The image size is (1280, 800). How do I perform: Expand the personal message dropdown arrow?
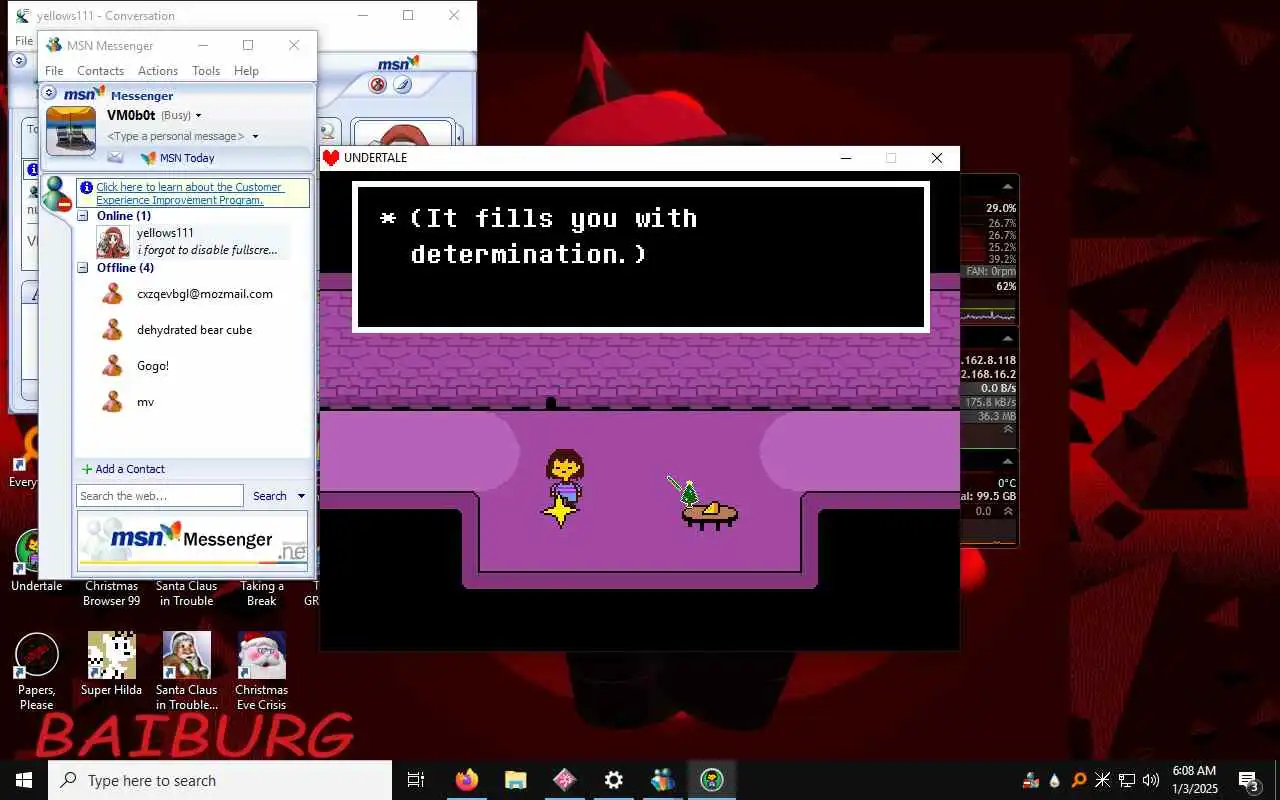pyautogui.click(x=255, y=137)
